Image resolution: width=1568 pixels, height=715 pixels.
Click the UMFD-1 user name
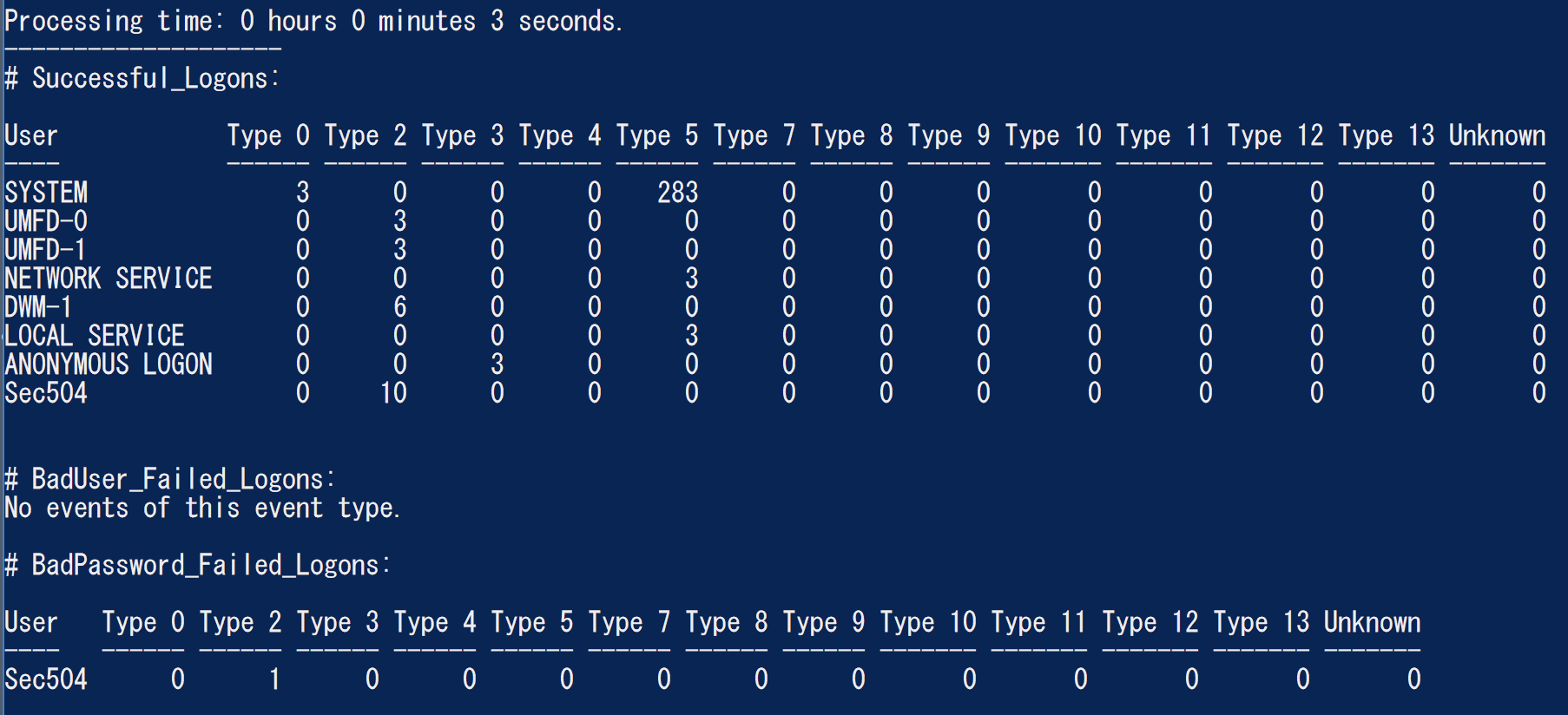pos(45,249)
